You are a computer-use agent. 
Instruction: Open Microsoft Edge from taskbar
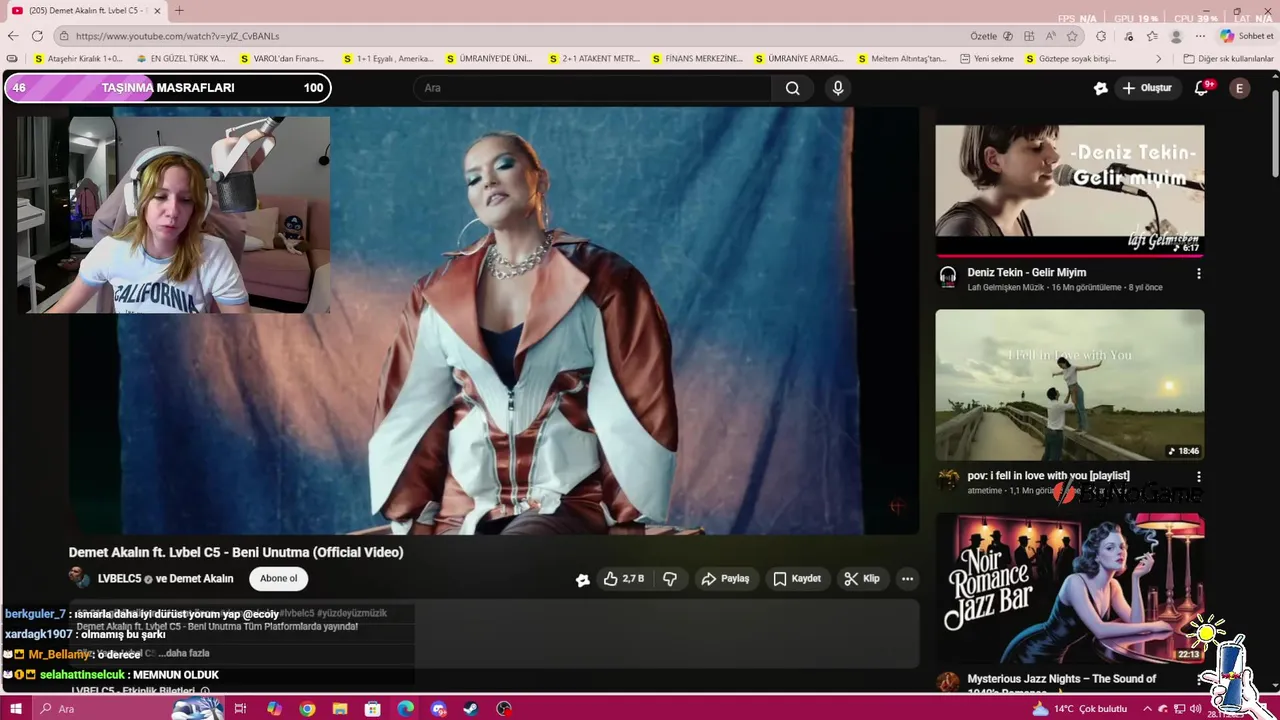click(405, 709)
